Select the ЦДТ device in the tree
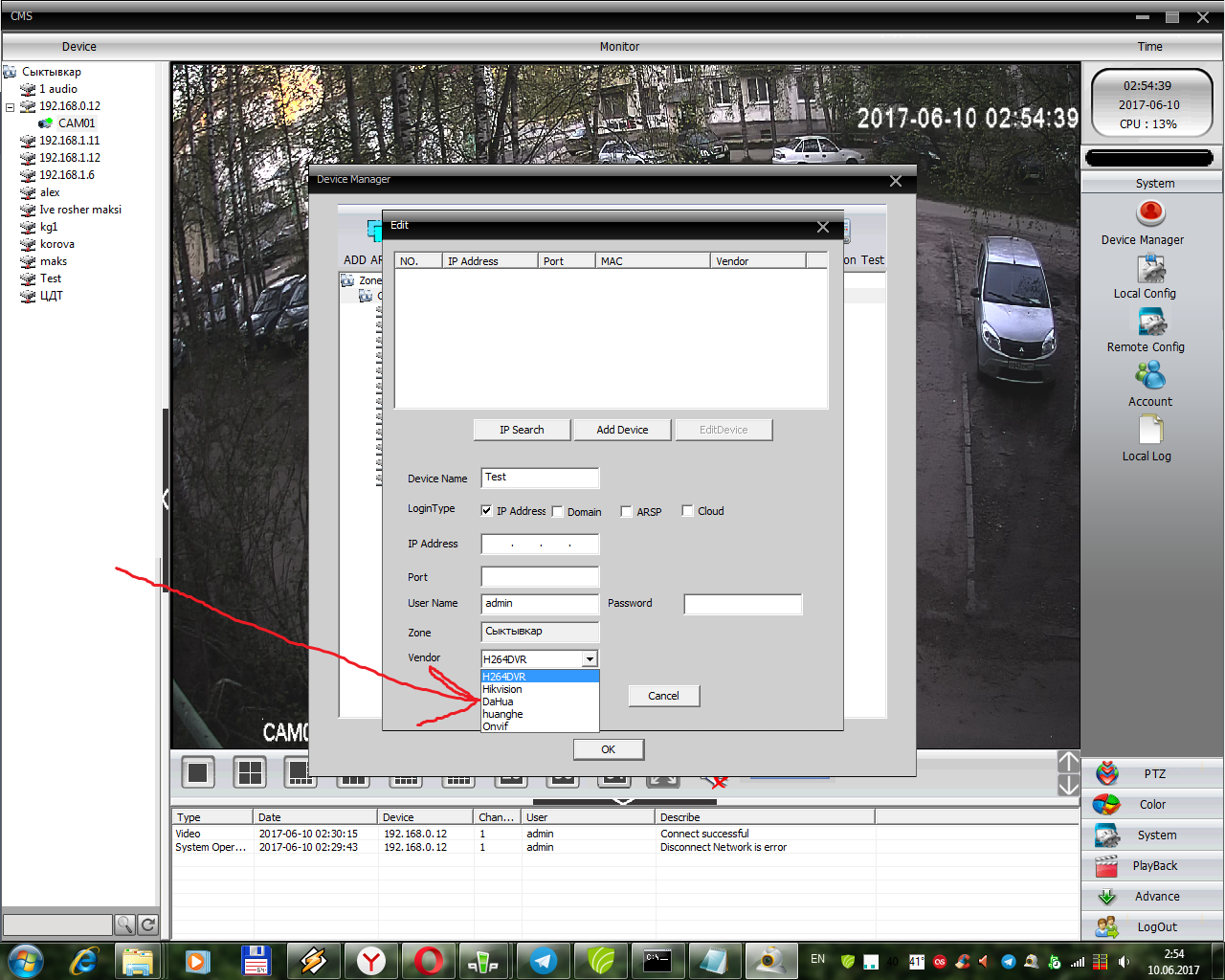Viewport: 1225px width, 980px height. tap(51, 296)
